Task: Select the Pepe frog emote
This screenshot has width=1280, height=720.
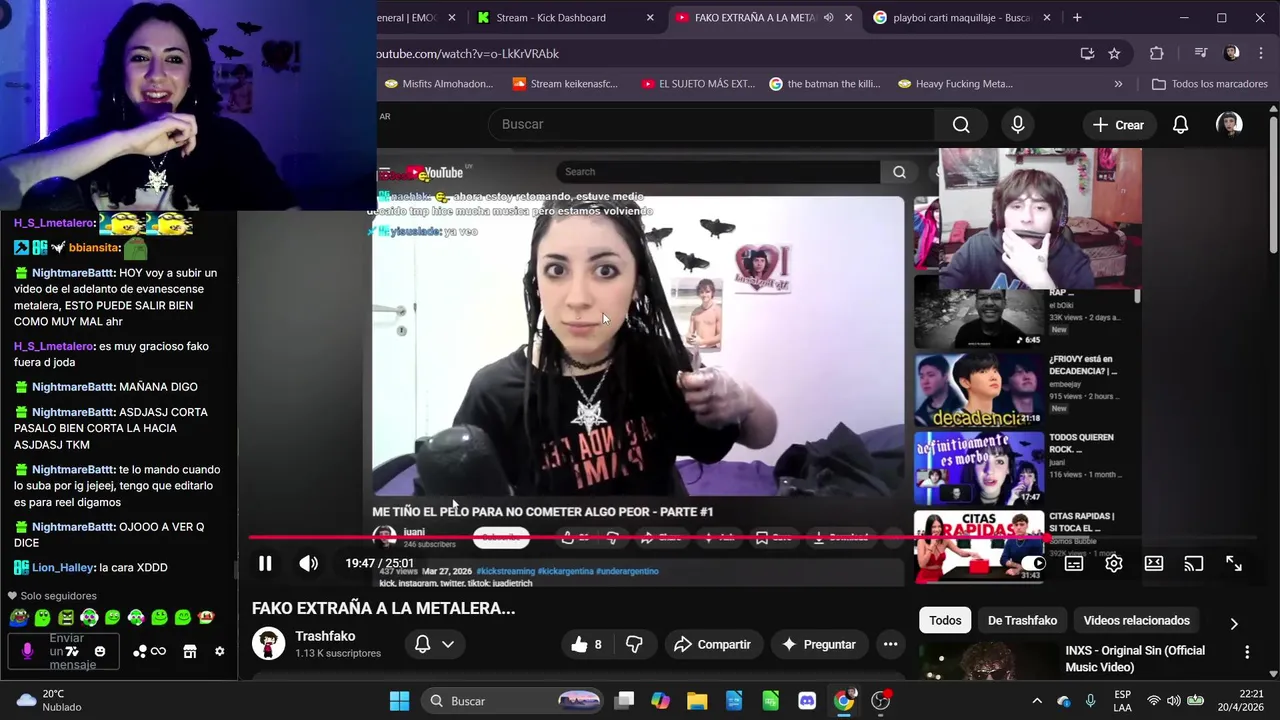Action: (x=19, y=618)
